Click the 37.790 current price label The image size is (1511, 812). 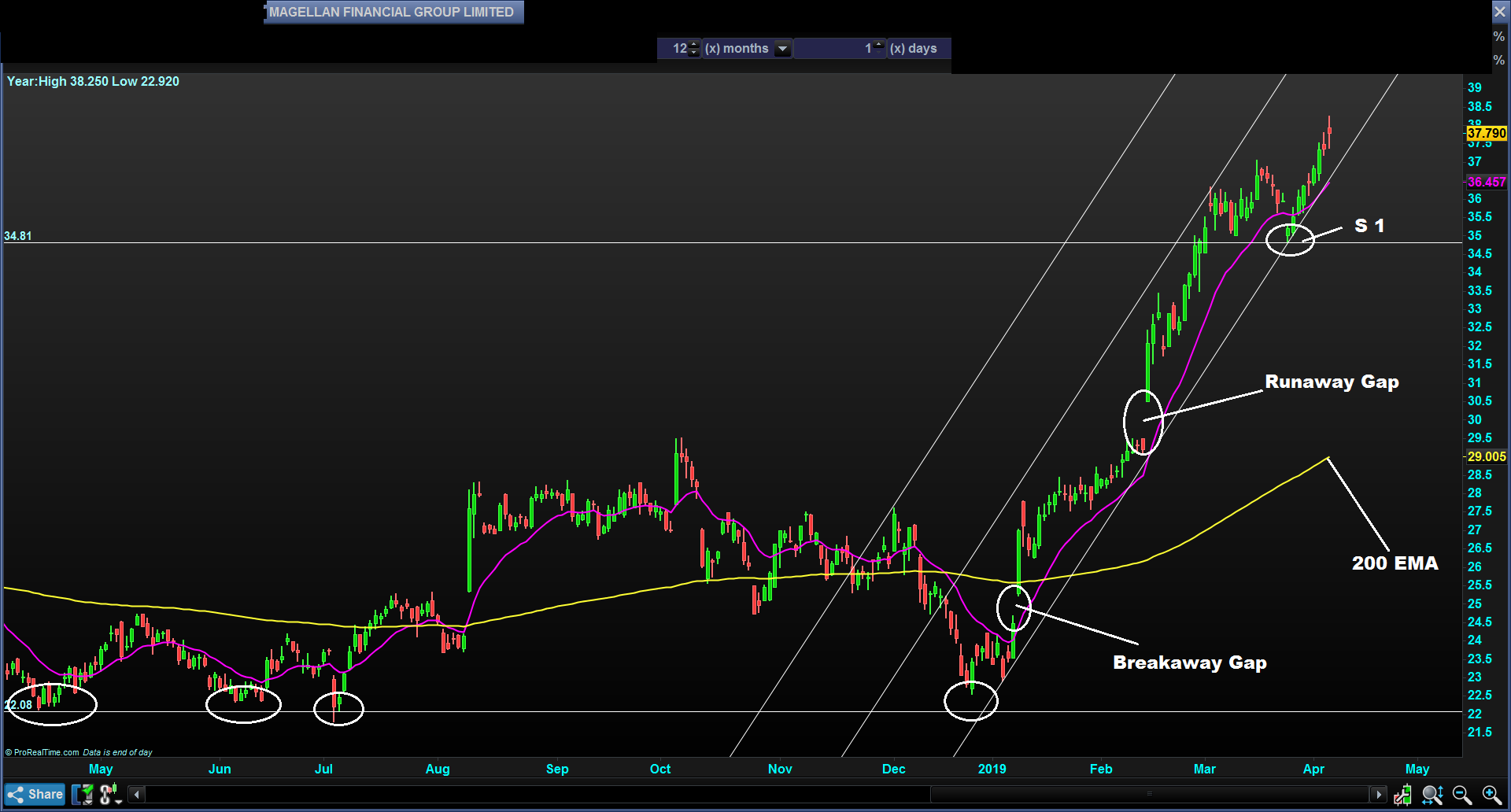click(1487, 134)
